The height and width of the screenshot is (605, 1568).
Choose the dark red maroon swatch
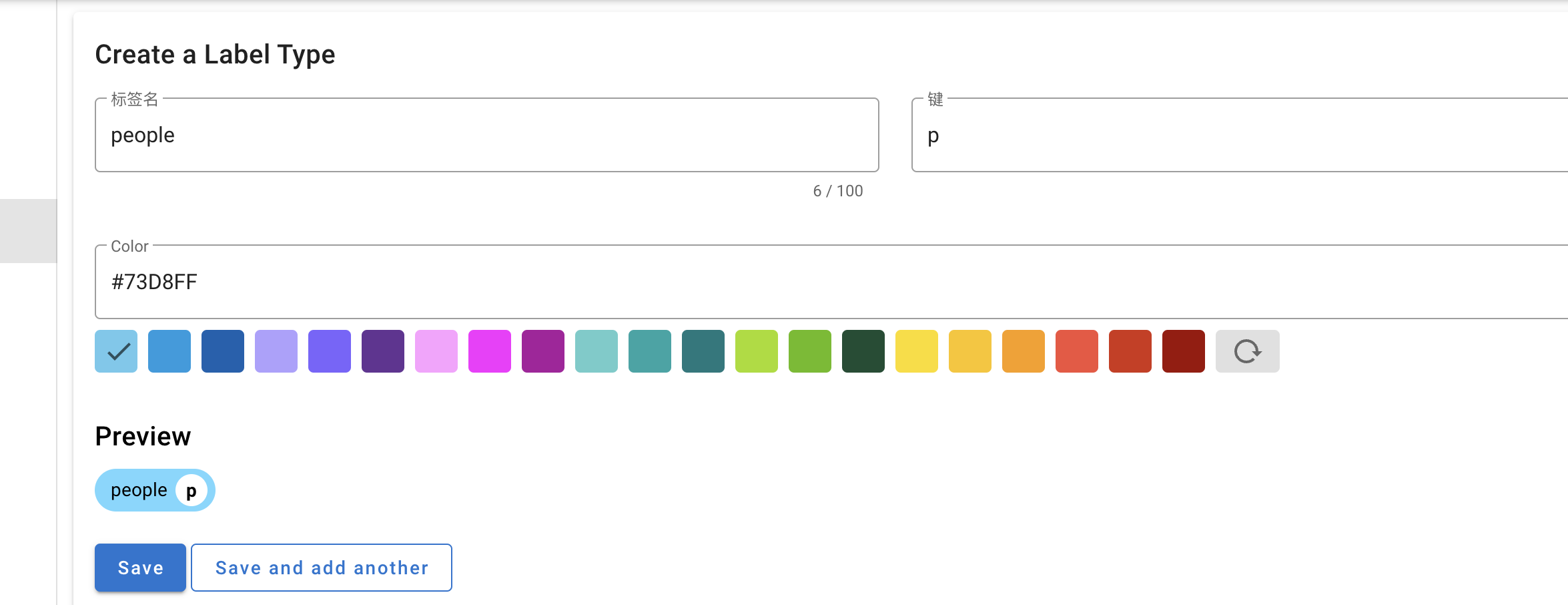(1184, 351)
